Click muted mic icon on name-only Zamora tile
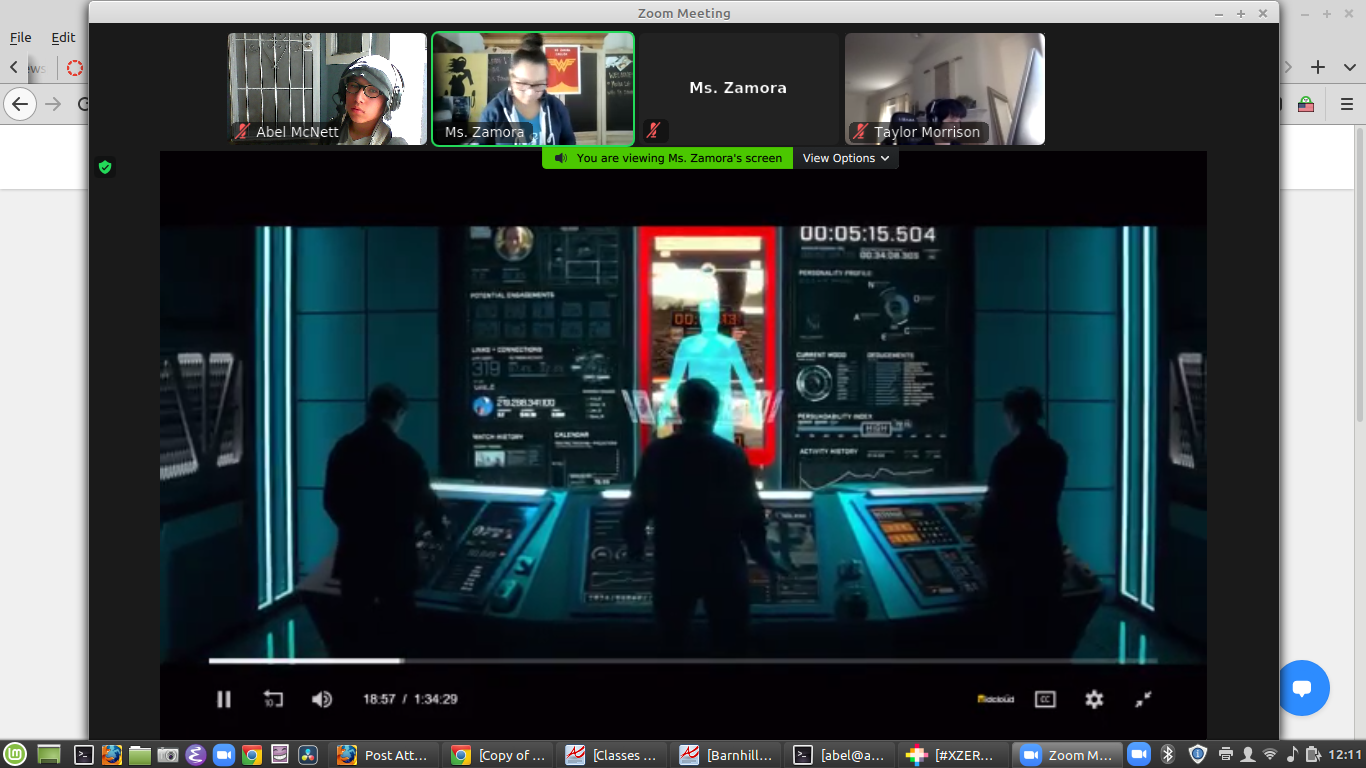Screen dimensions: 1366x768 coord(653,131)
